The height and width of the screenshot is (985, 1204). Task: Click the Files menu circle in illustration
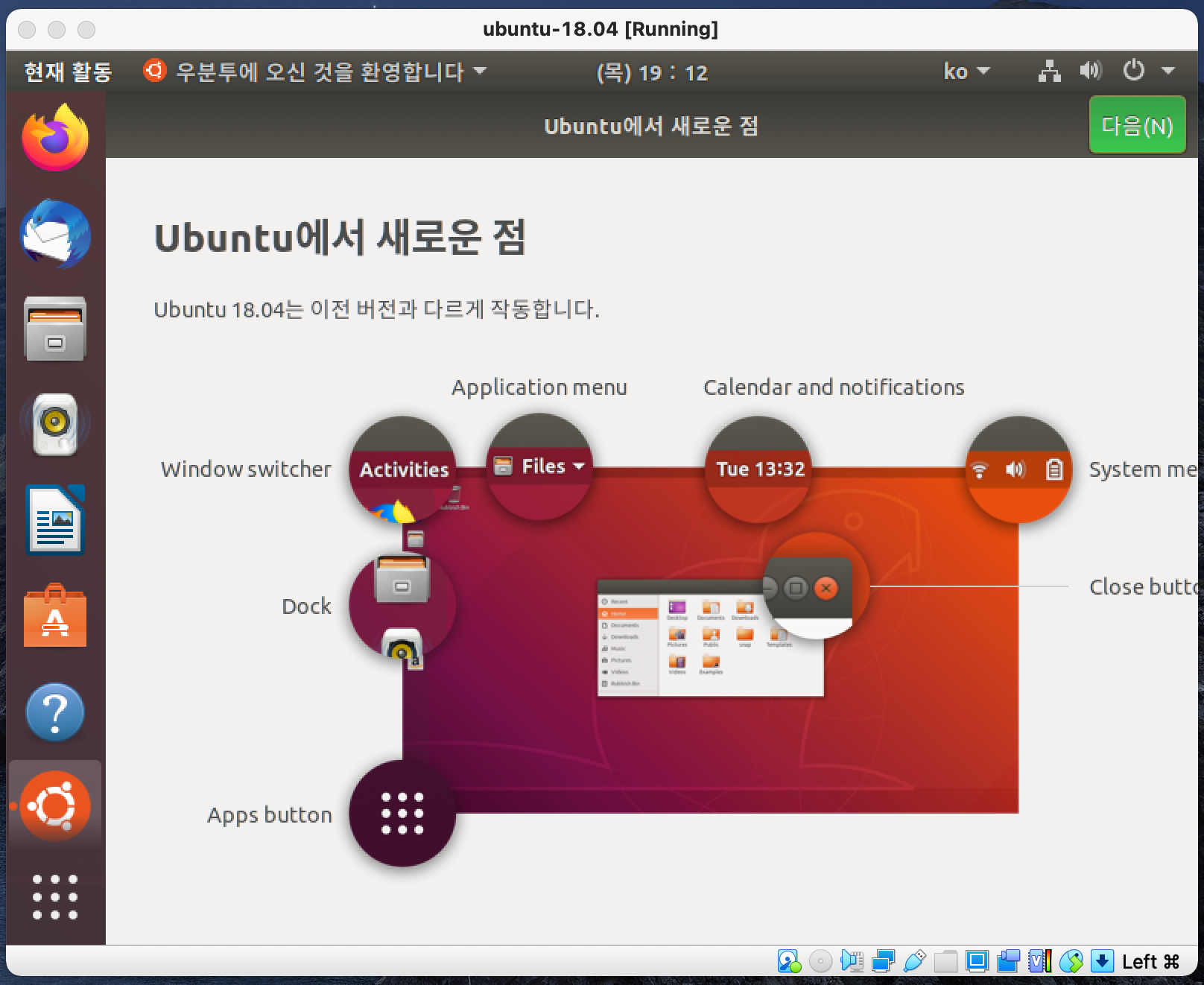tap(539, 467)
